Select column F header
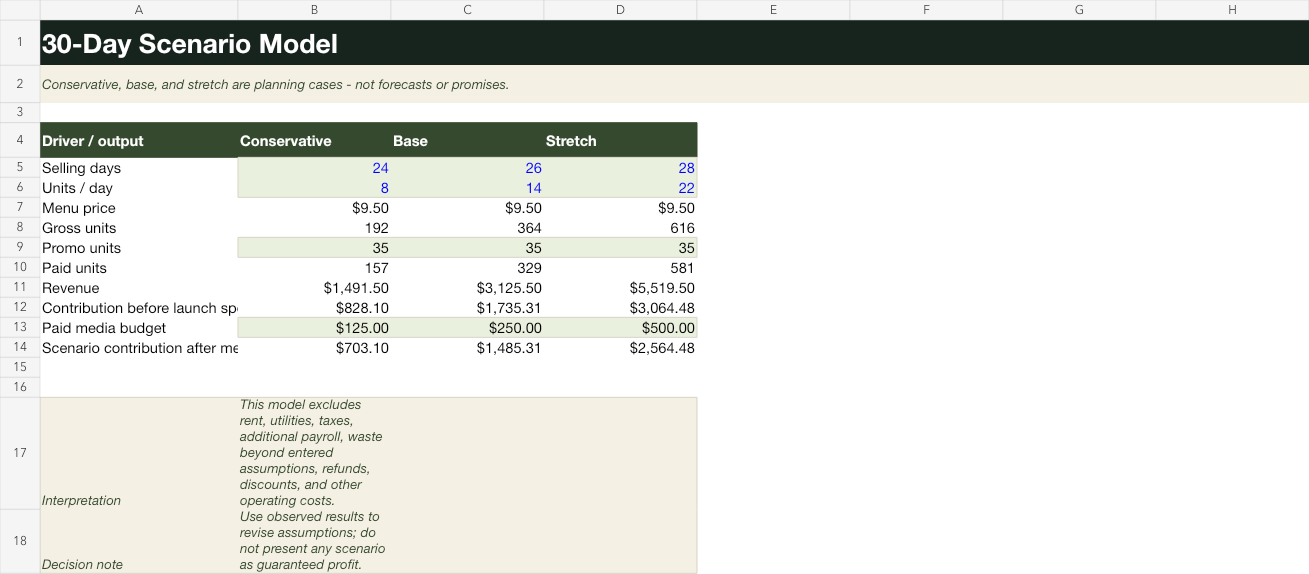 [x=926, y=9]
